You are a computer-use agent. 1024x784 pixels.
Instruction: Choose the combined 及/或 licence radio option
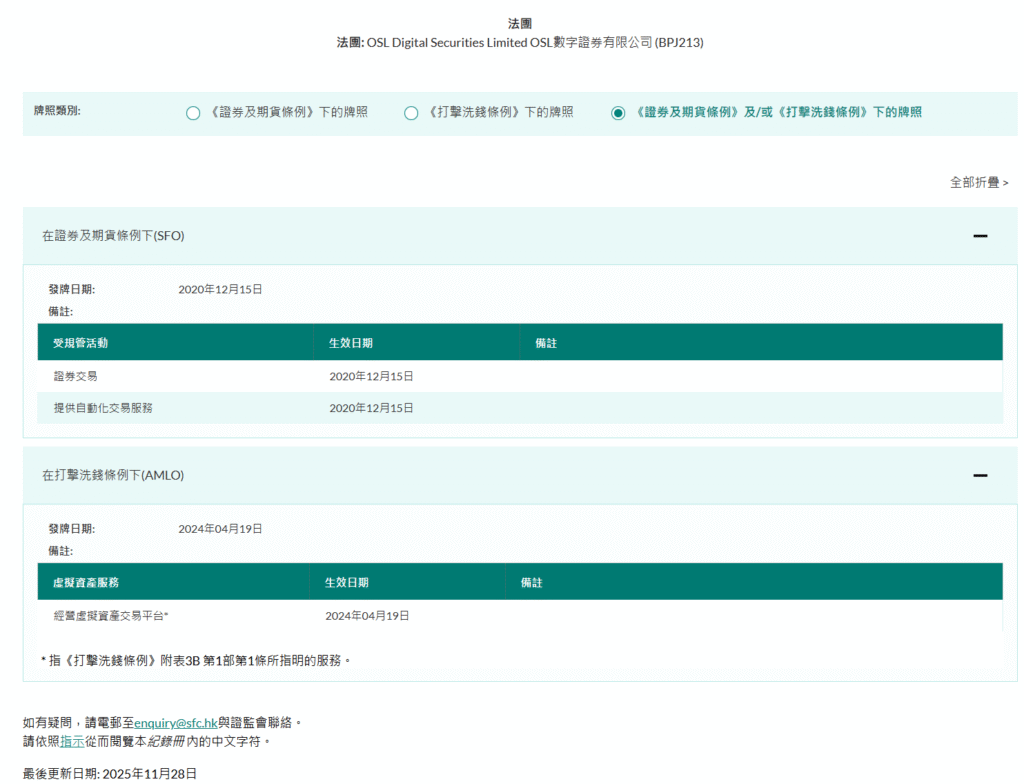[618, 113]
